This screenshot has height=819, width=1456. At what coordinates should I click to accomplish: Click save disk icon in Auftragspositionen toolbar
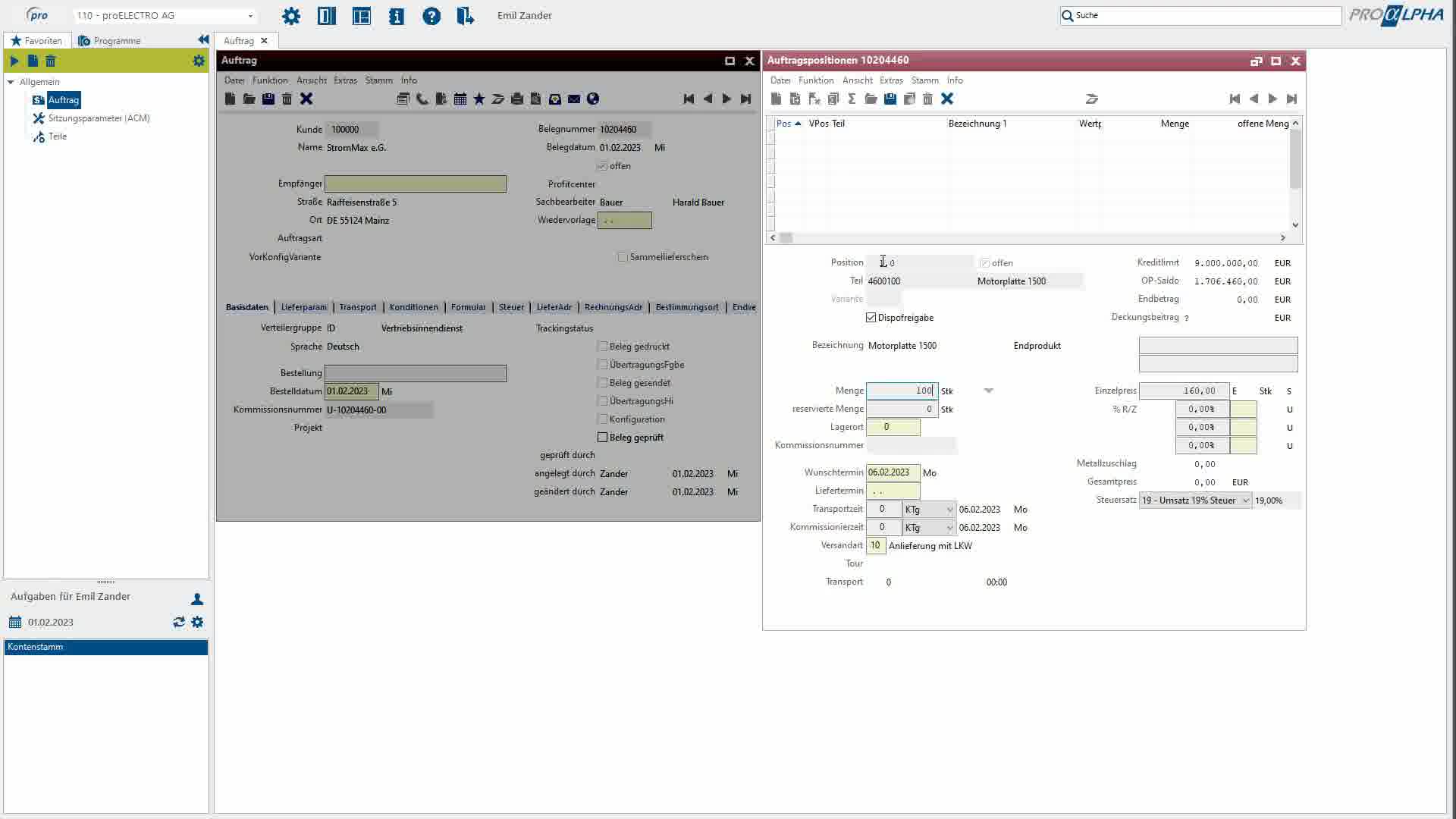(890, 99)
